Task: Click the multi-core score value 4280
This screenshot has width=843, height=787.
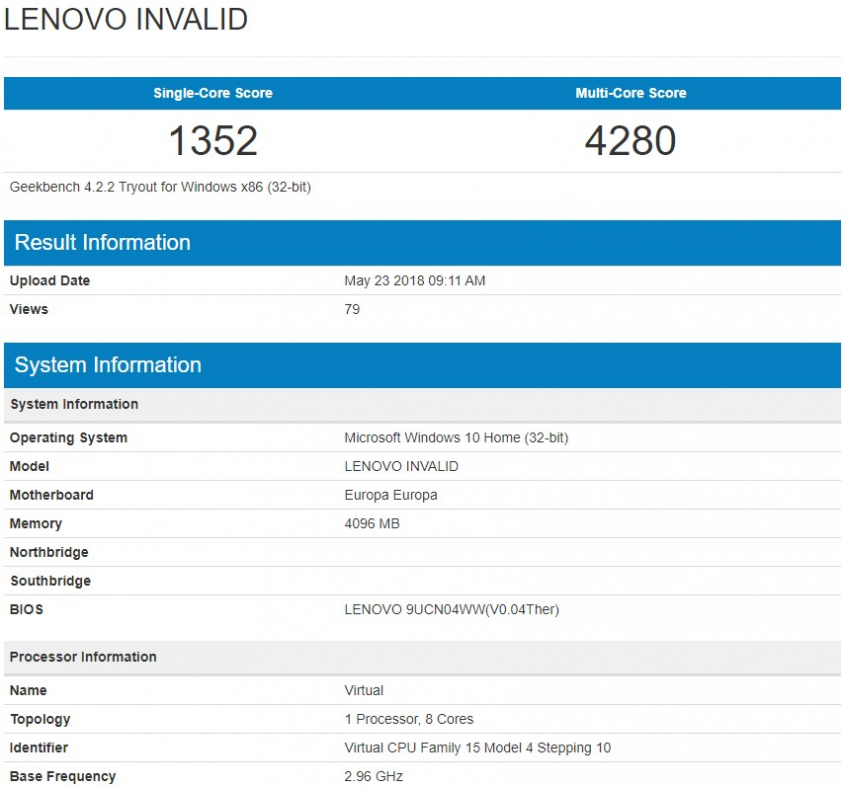Action: [x=629, y=141]
